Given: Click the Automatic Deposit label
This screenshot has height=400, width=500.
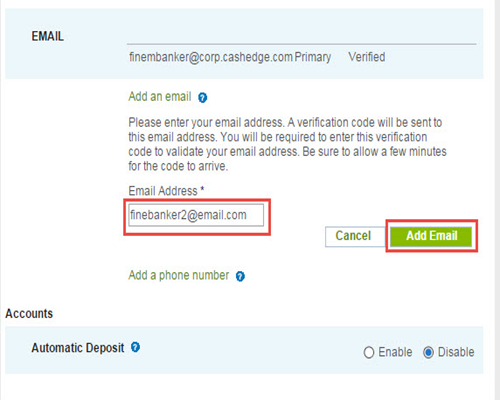Looking at the screenshot, I should pyautogui.click(x=78, y=348).
